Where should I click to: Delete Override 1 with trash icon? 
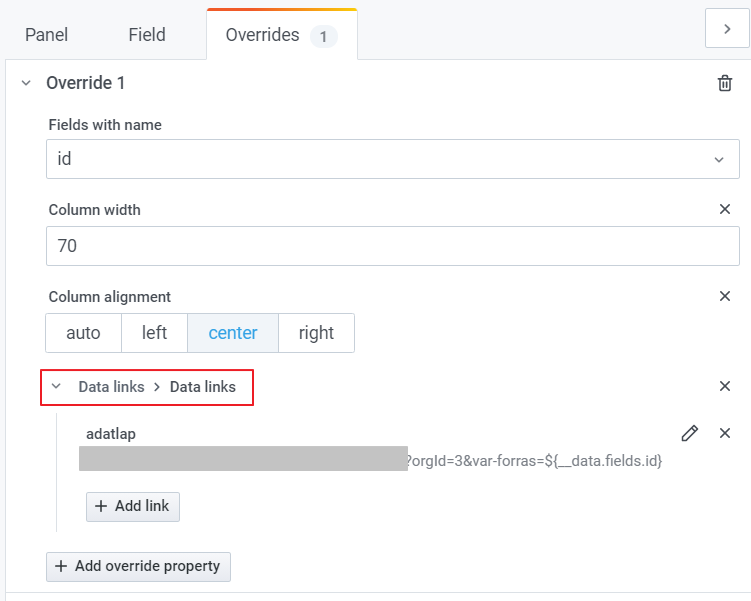pos(725,83)
